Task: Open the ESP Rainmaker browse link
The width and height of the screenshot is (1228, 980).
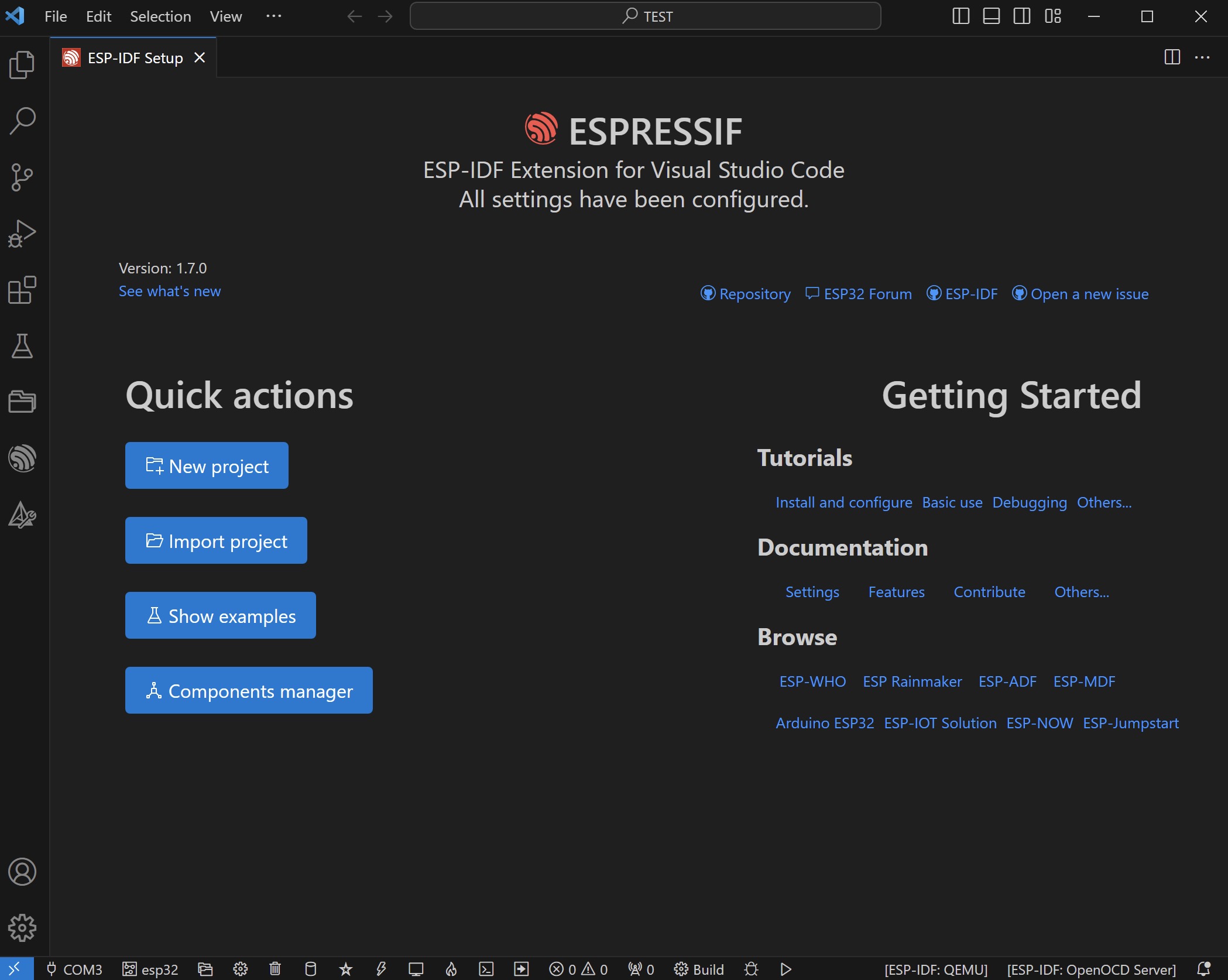Action: (x=913, y=681)
